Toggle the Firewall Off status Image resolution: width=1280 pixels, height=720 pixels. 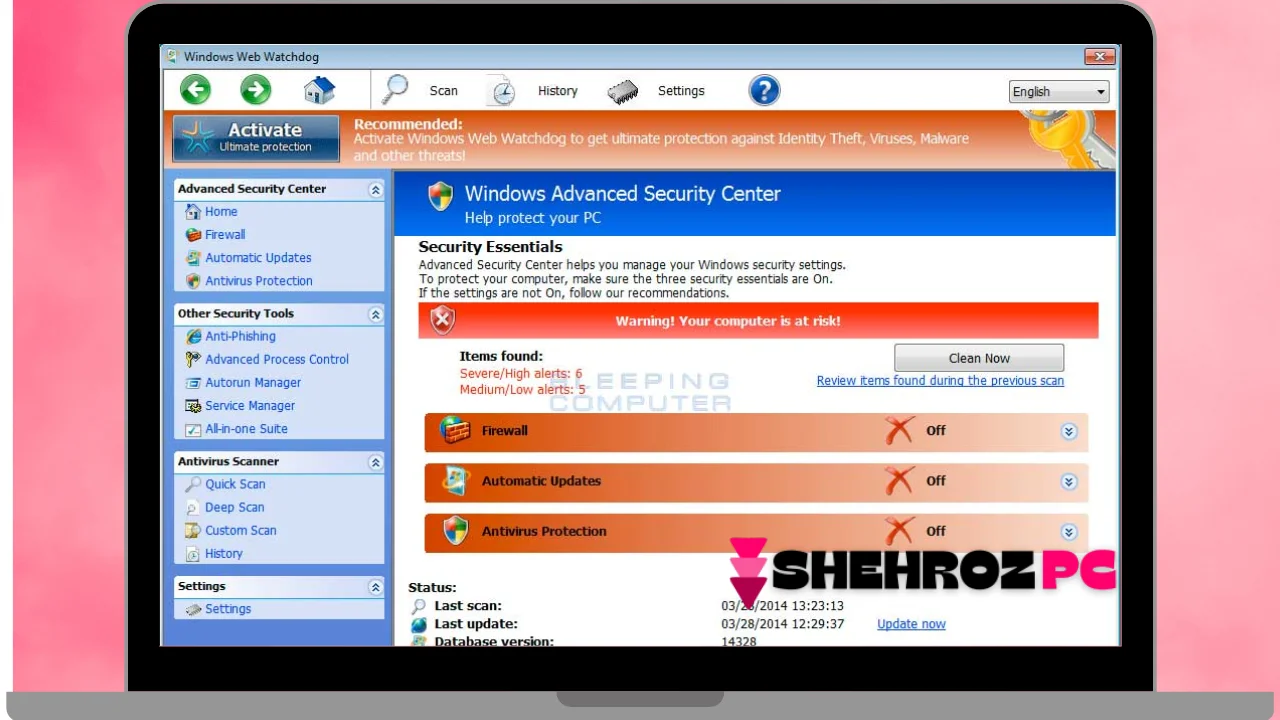916,431
